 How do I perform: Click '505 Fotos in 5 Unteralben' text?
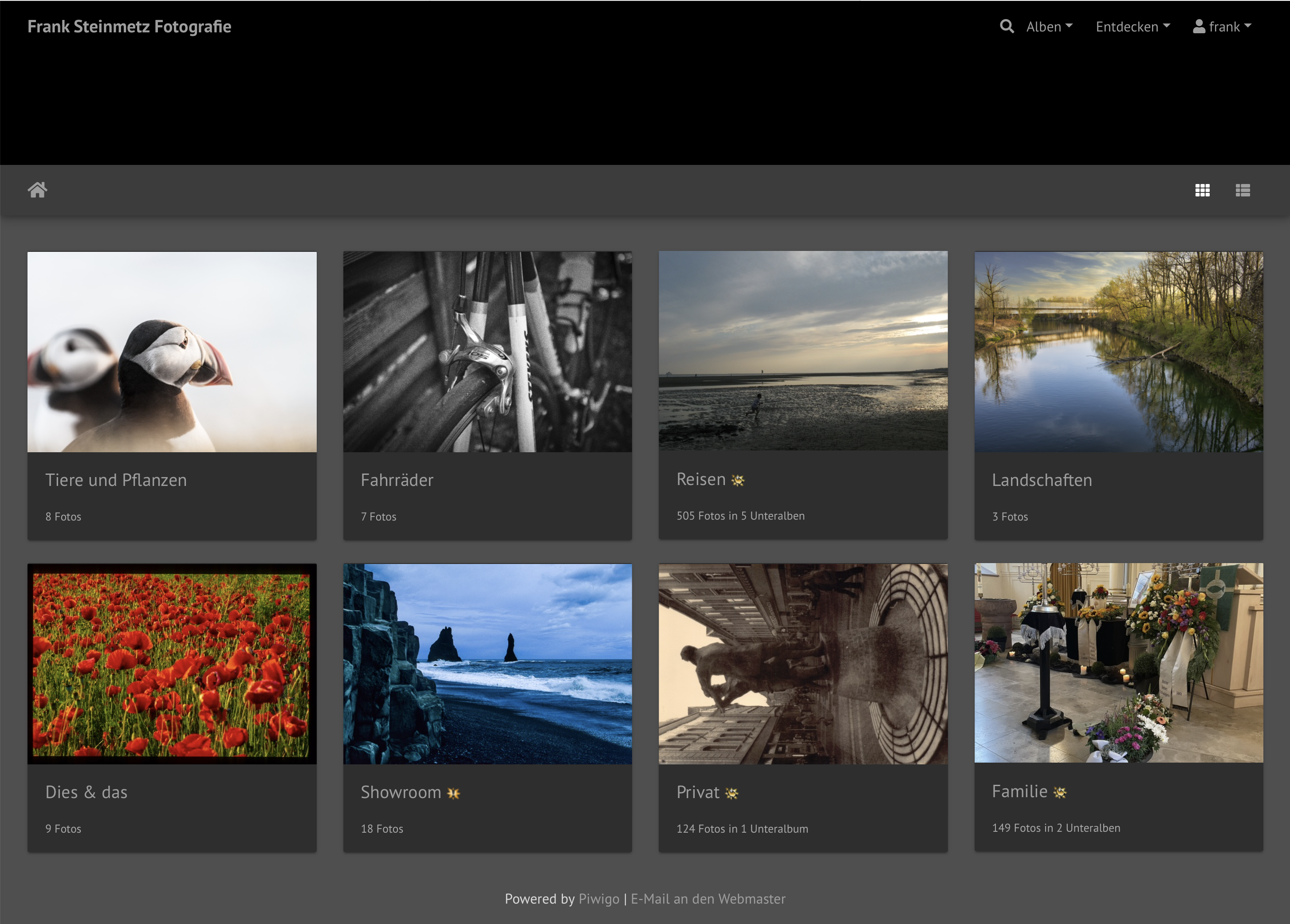[740, 516]
